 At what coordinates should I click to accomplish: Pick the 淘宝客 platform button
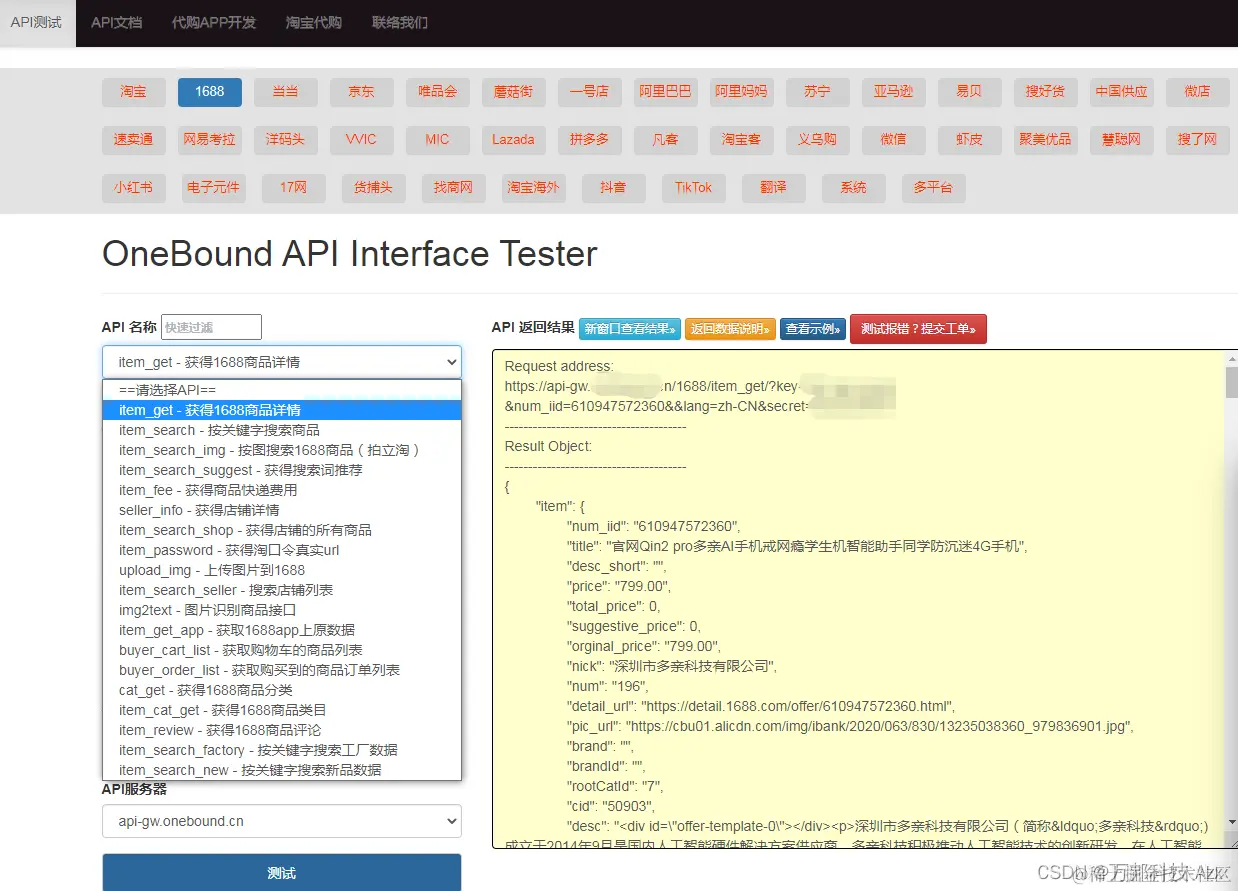point(742,139)
